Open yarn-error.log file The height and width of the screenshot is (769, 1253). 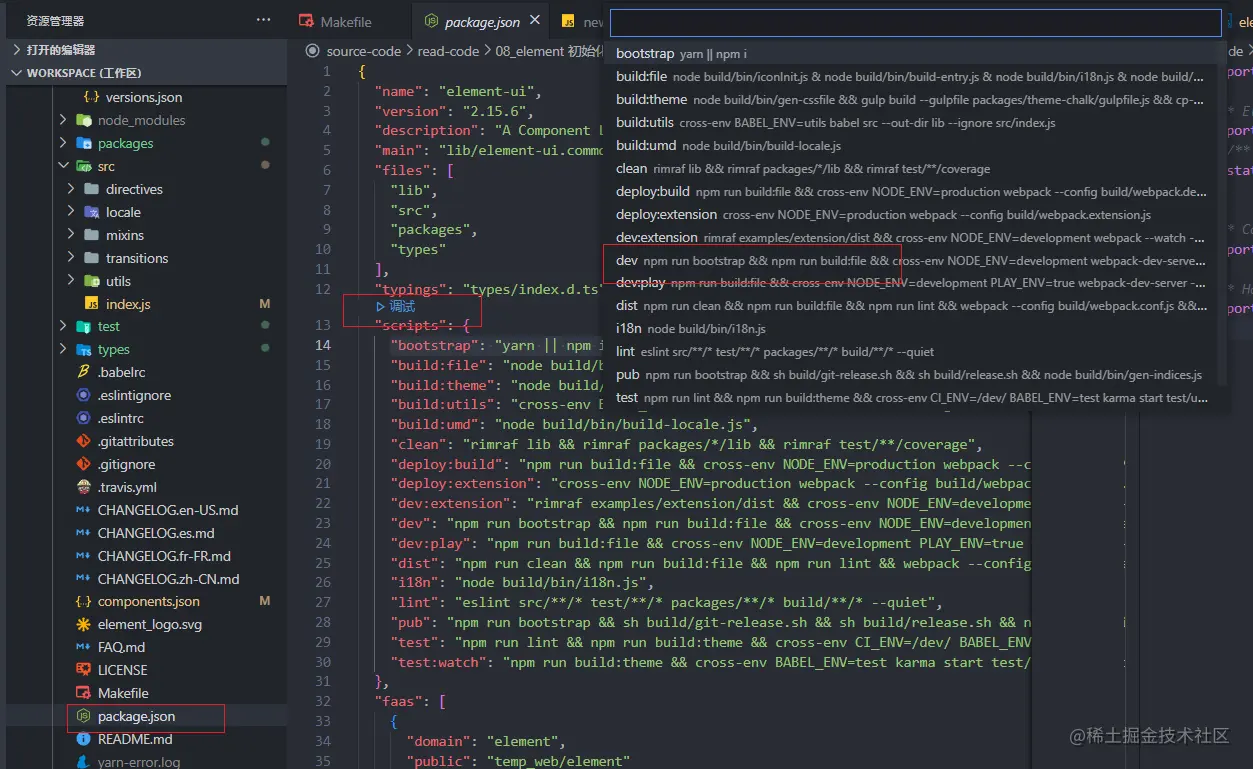(x=139, y=762)
